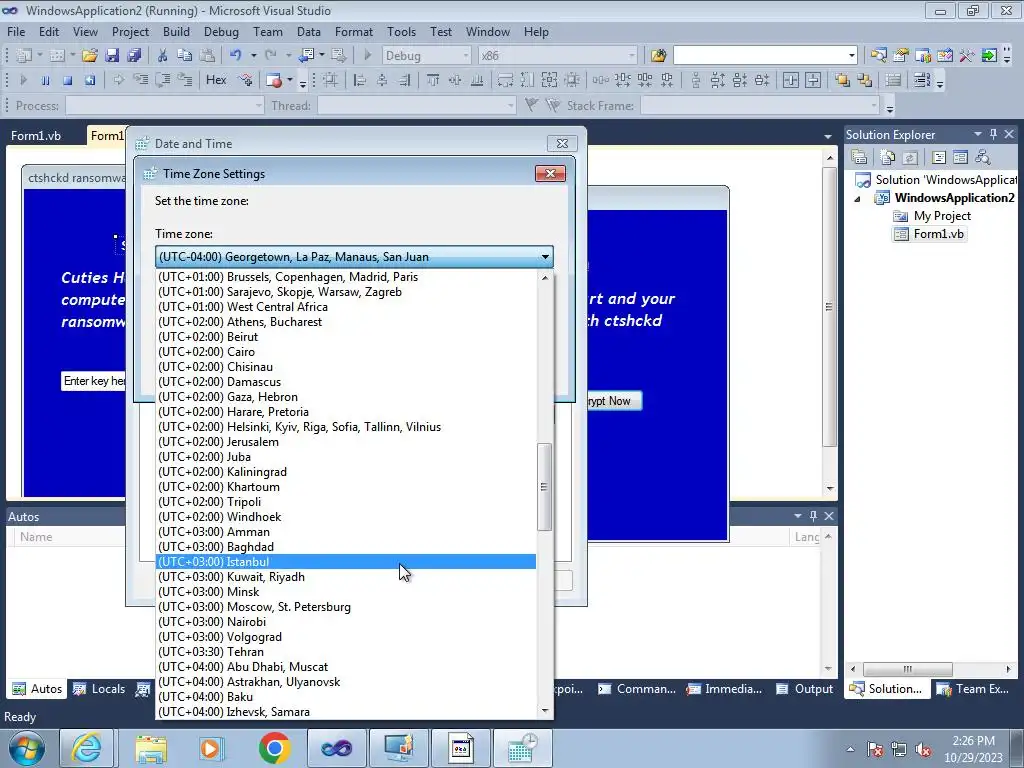Open Properties Window toolbar icon
The height and width of the screenshot is (768, 1024).
tap(901, 56)
